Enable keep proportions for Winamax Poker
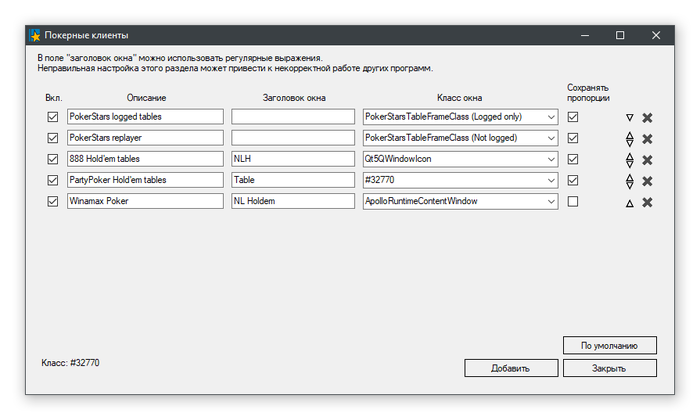The height and width of the screenshot is (420, 700). pyautogui.click(x=573, y=201)
